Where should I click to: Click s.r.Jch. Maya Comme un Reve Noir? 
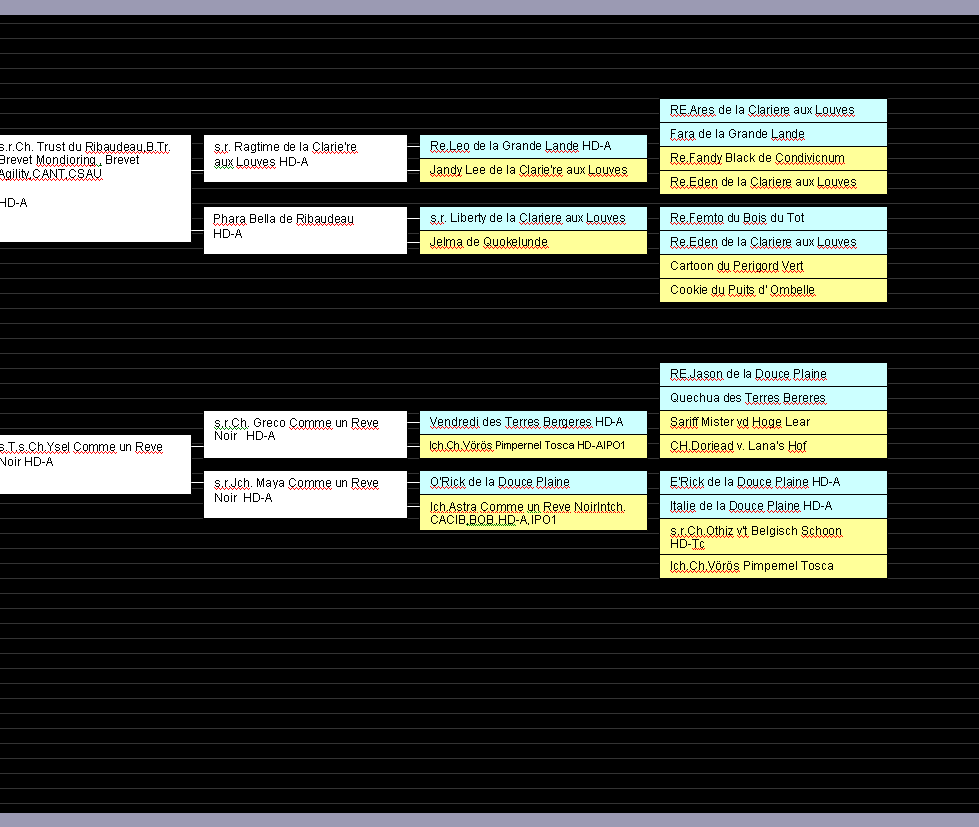click(305, 494)
